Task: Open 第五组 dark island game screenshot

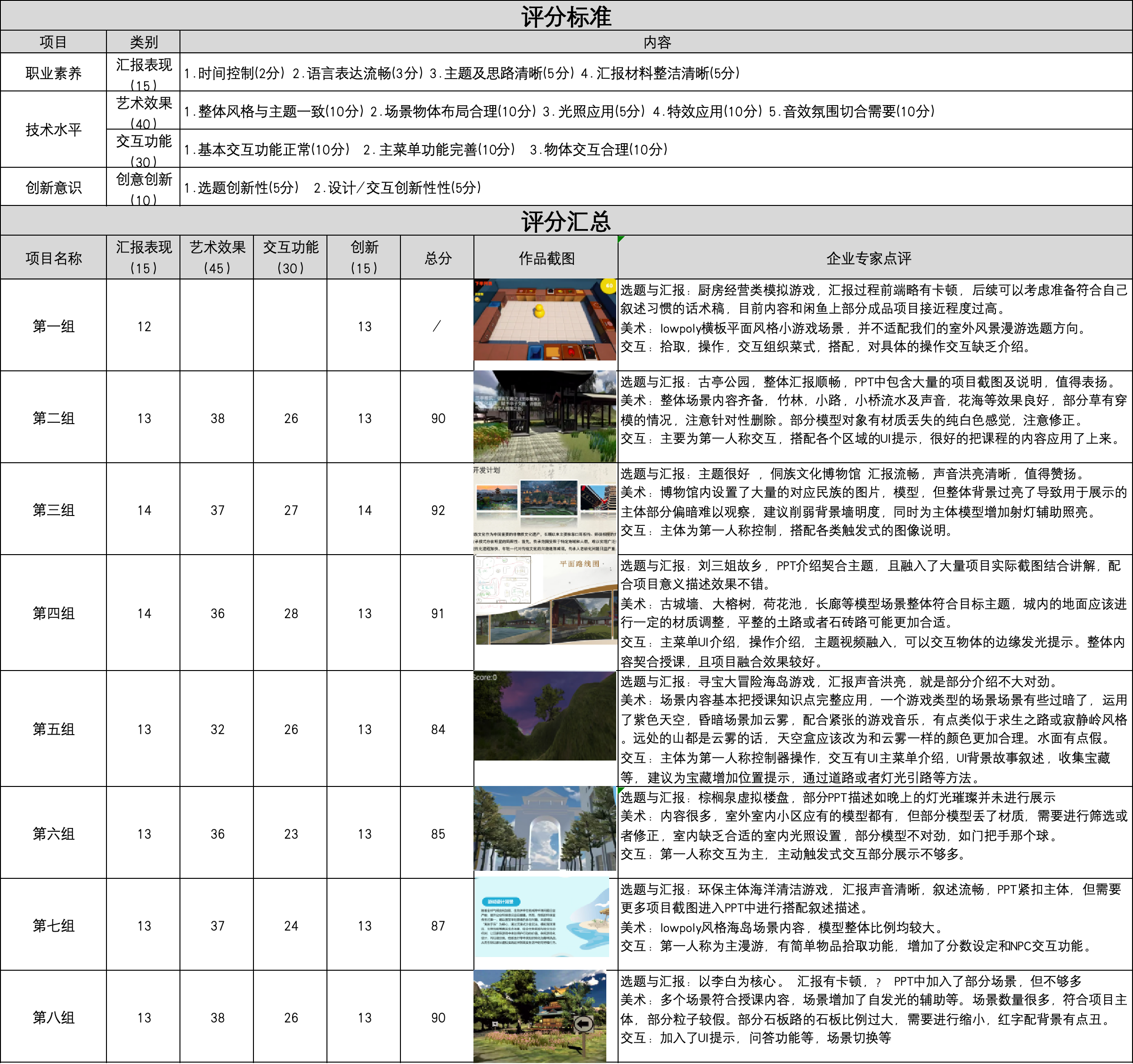Action: [545, 716]
